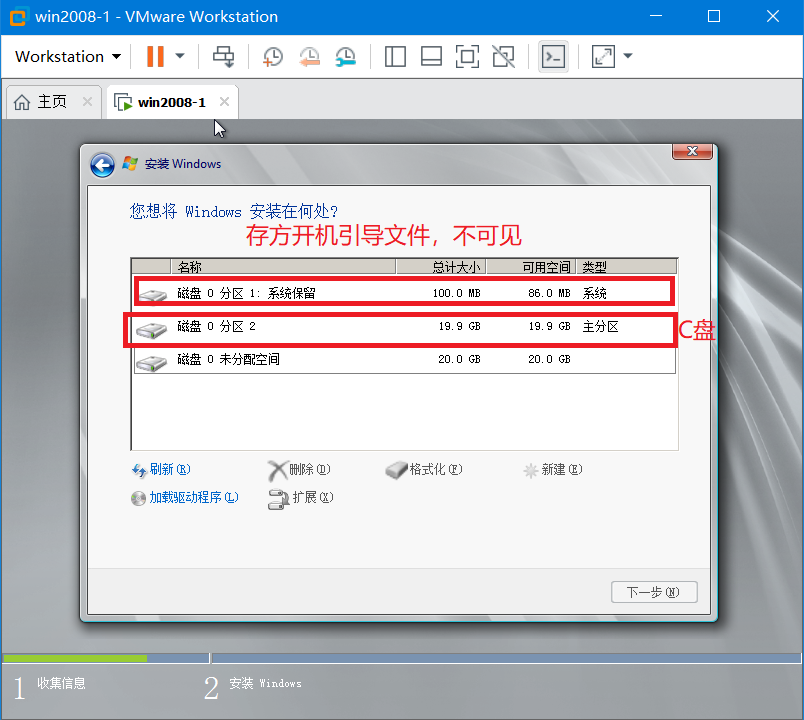Click the 总计大小 column header
The image size is (804, 720).
click(441, 267)
